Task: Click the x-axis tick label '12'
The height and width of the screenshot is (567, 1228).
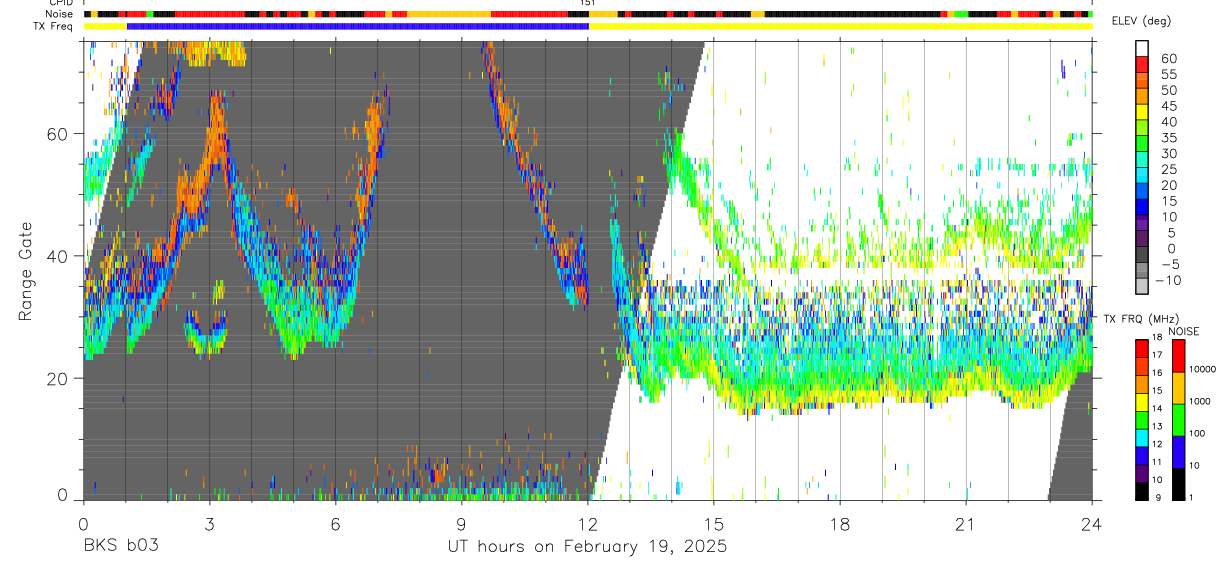Action: [x=588, y=524]
